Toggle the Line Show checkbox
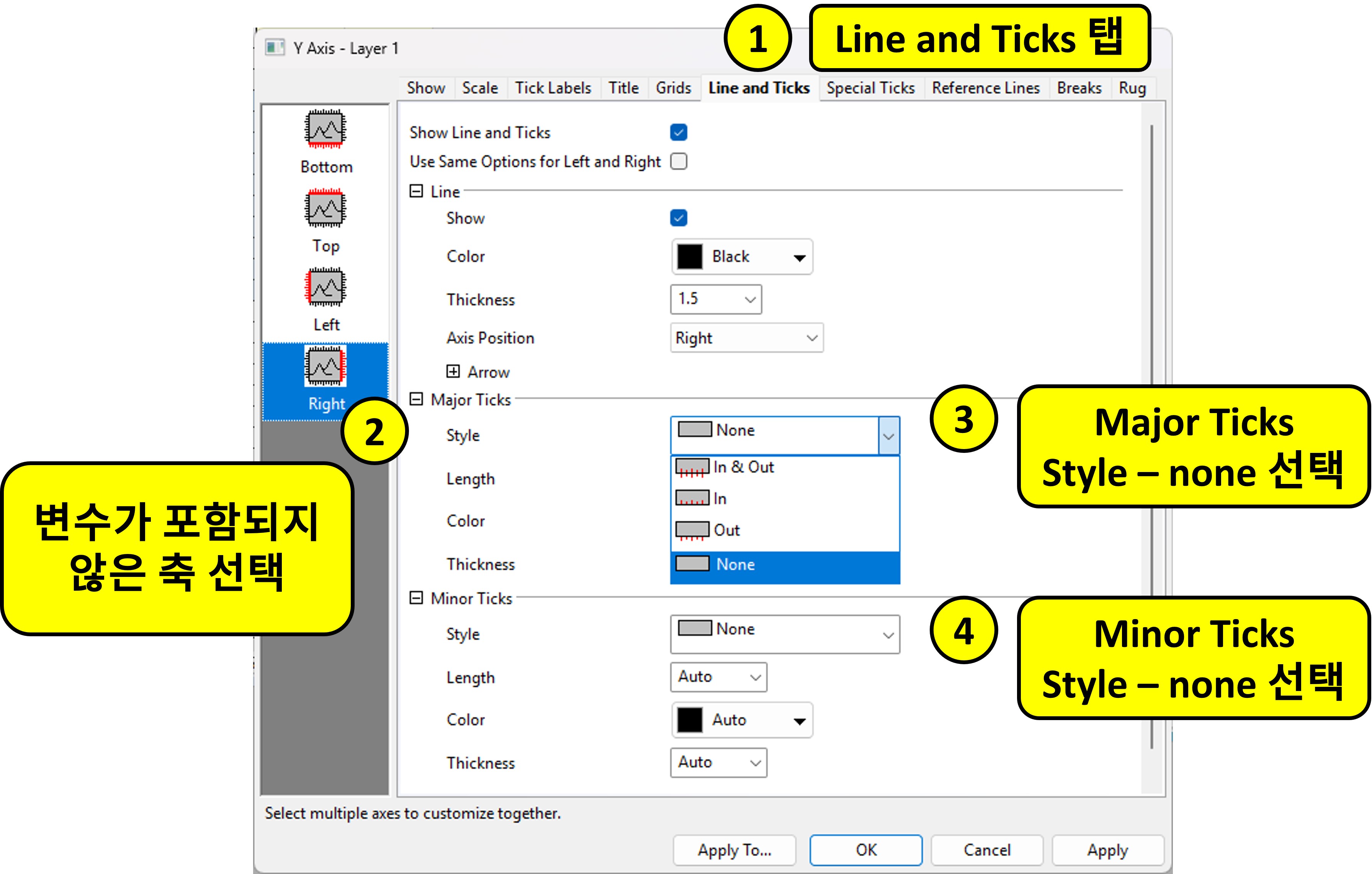Image resolution: width=1372 pixels, height=874 pixels. tap(678, 218)
